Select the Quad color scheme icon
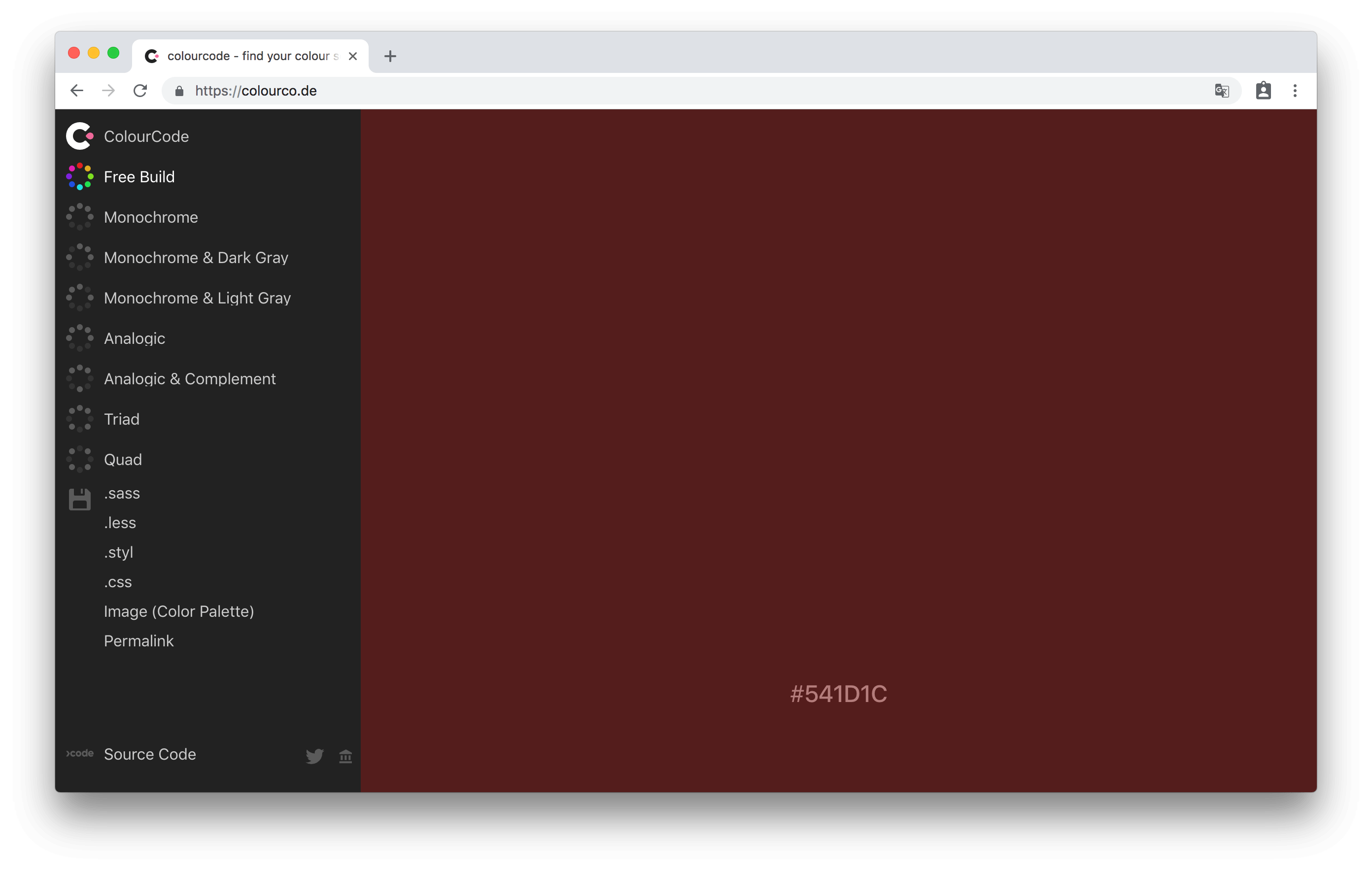The height and width of the screenshot is (871, 1372). tap(80, 459)
